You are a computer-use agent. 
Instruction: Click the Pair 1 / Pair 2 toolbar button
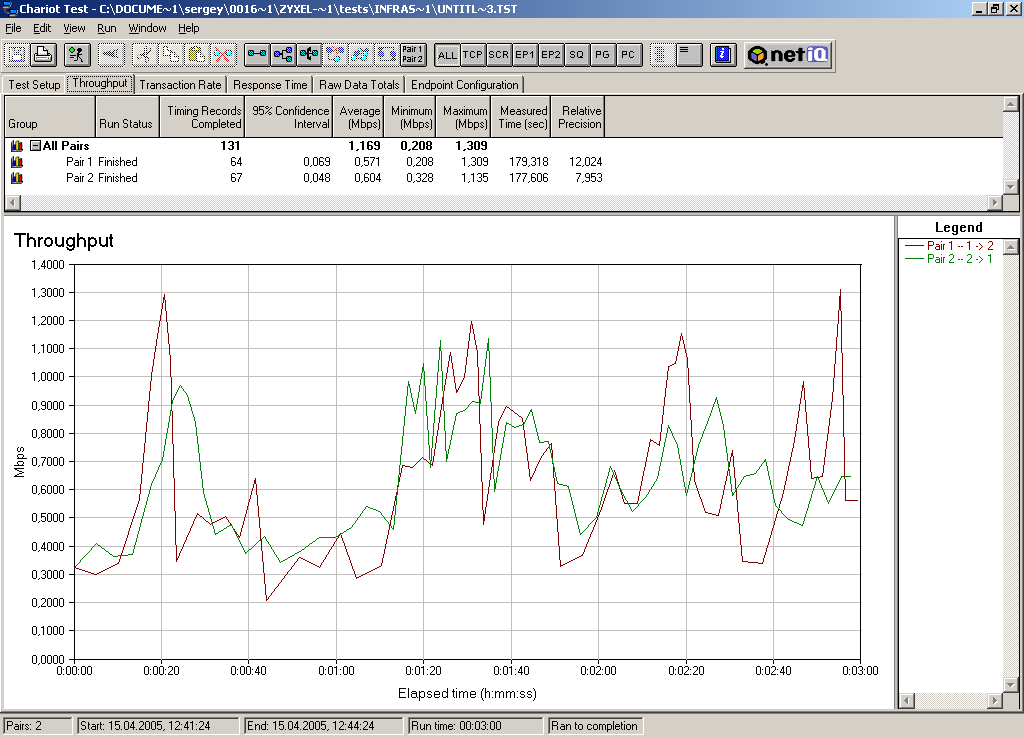tap(412, 55)
